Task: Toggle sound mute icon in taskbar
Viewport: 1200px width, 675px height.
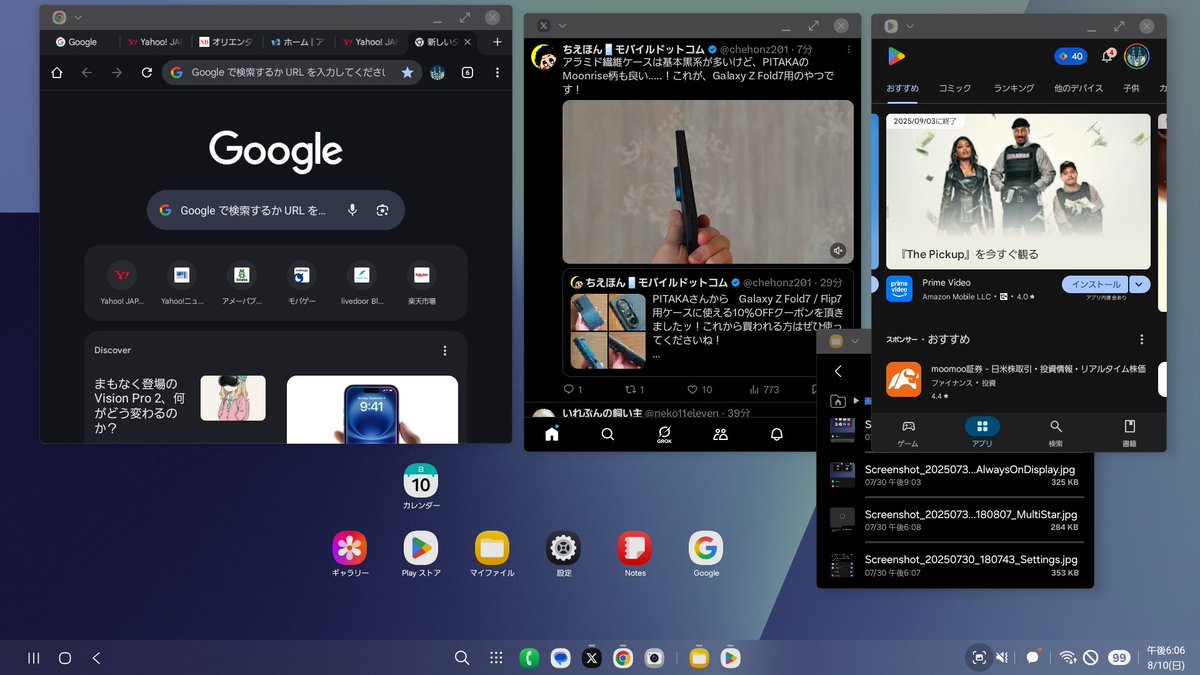Action: (x=1004, y=658)
